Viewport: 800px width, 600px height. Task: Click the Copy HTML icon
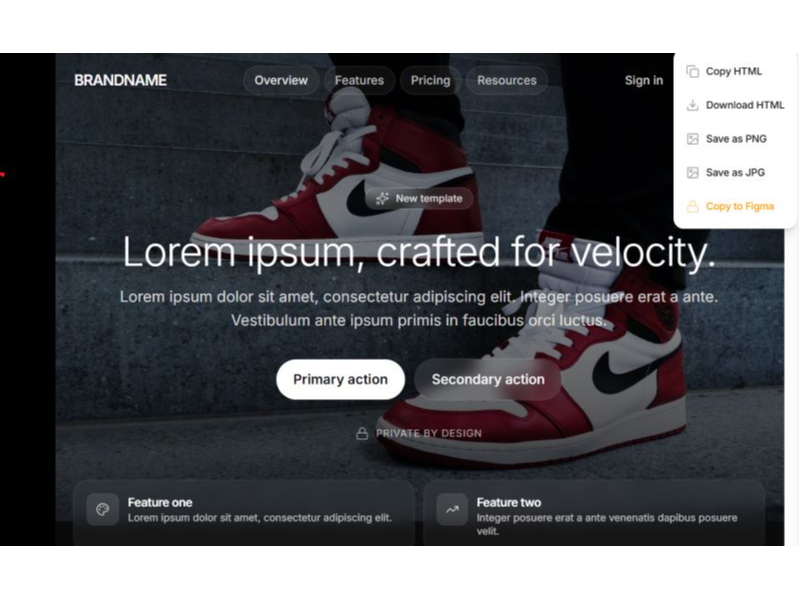tap(692, 71)
